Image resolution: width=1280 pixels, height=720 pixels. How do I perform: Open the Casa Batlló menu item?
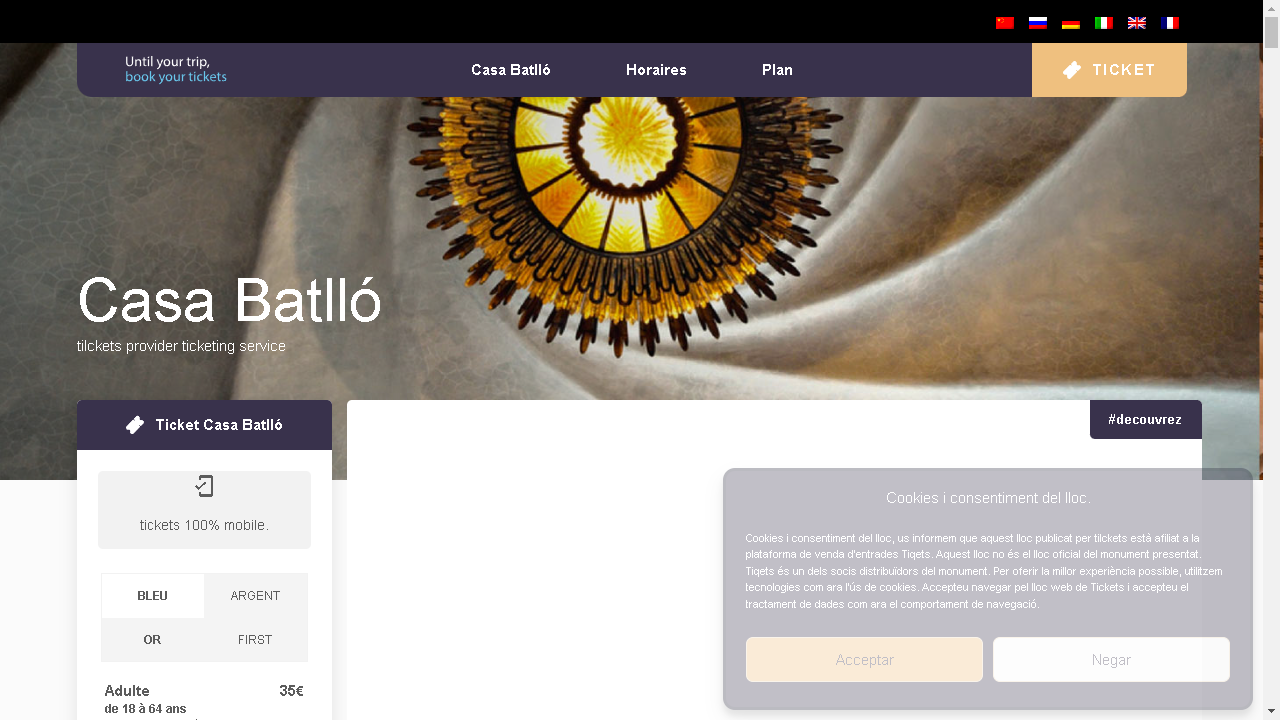pos(511,70)
